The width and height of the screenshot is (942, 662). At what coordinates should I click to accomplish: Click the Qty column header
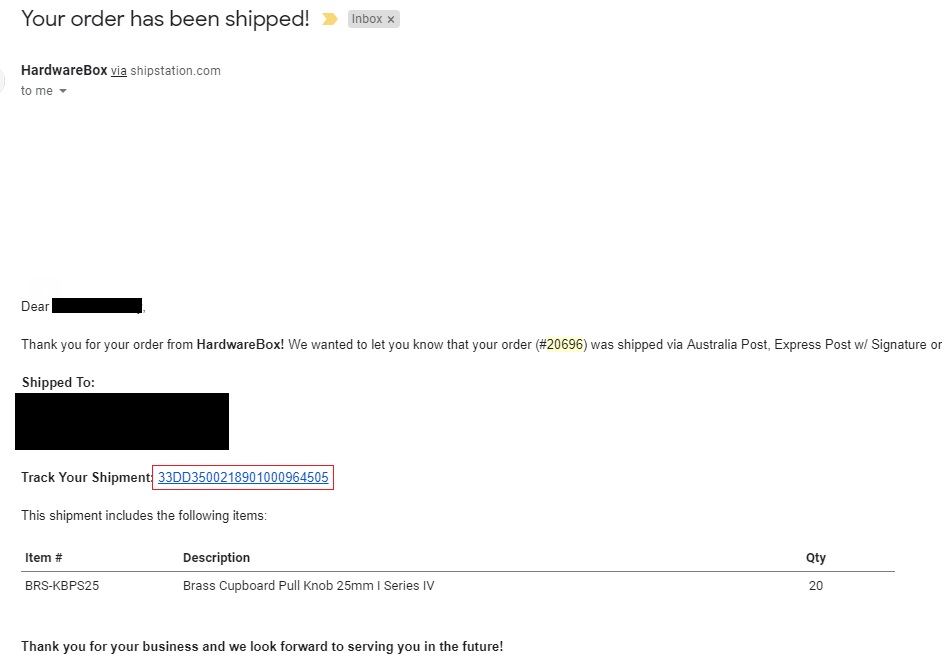(x=815, y=557)
